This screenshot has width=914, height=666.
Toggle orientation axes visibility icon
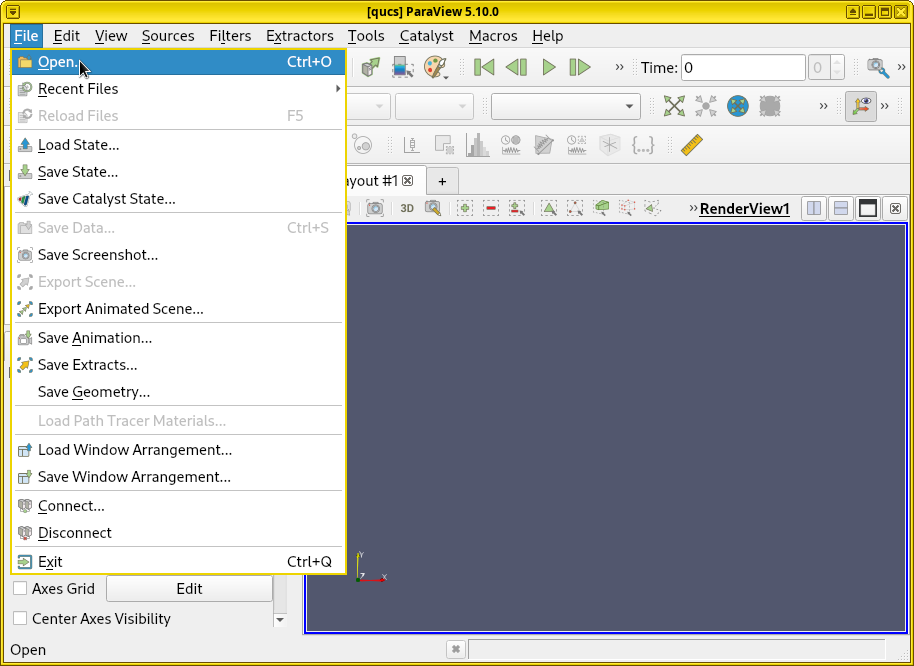860,106
